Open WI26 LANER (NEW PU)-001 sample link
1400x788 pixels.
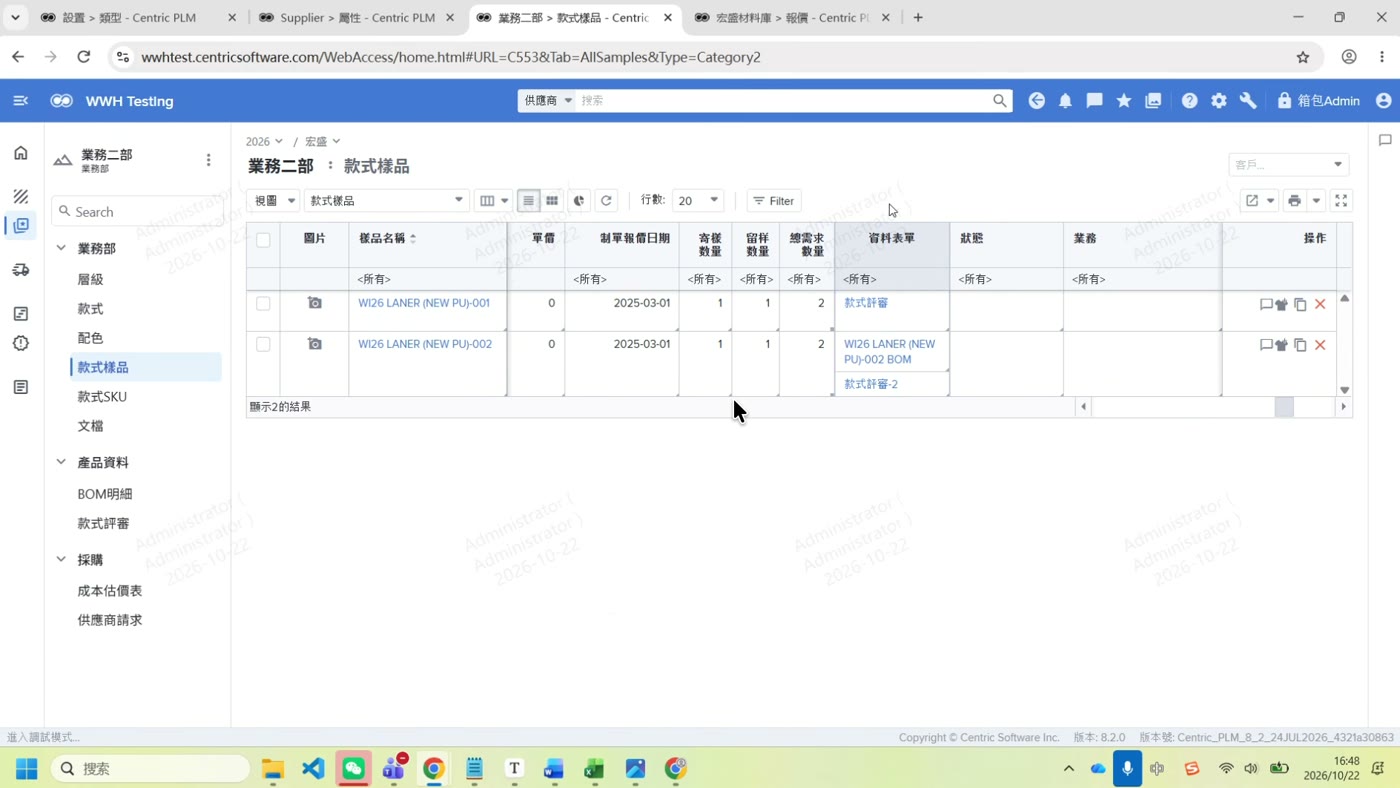coord(424,303)
